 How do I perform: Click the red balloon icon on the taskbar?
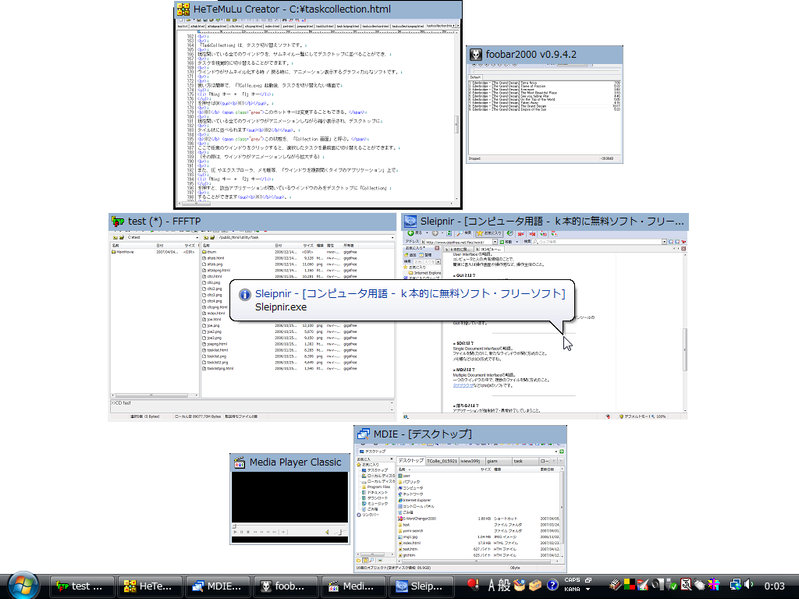tap(473, 585)
